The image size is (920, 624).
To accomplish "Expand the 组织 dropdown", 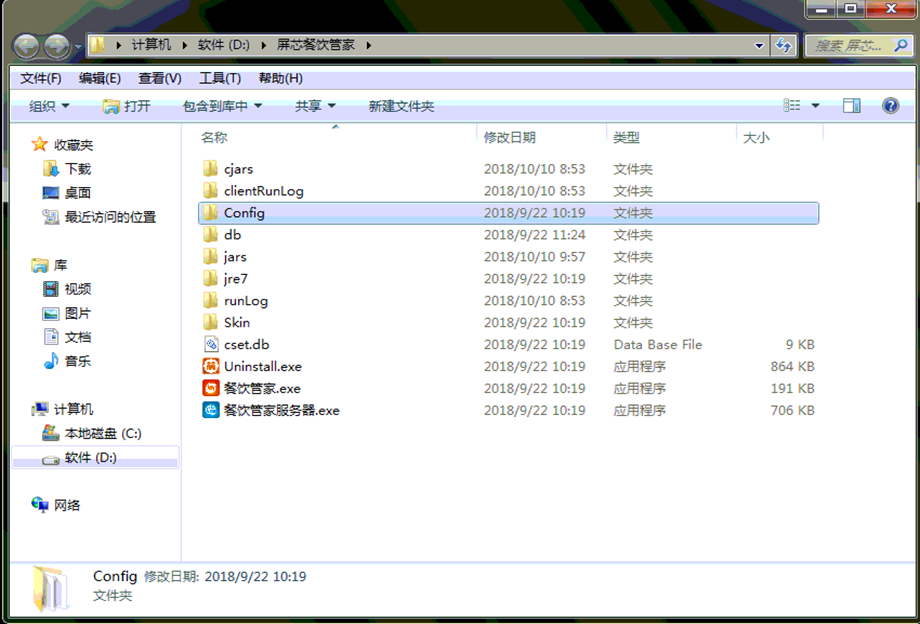I will click(49, 106).
